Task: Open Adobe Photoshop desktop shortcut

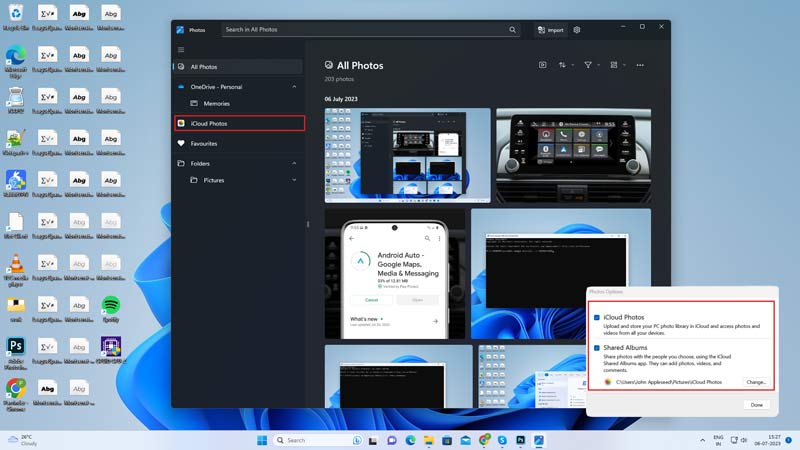Action: (16, 353)
